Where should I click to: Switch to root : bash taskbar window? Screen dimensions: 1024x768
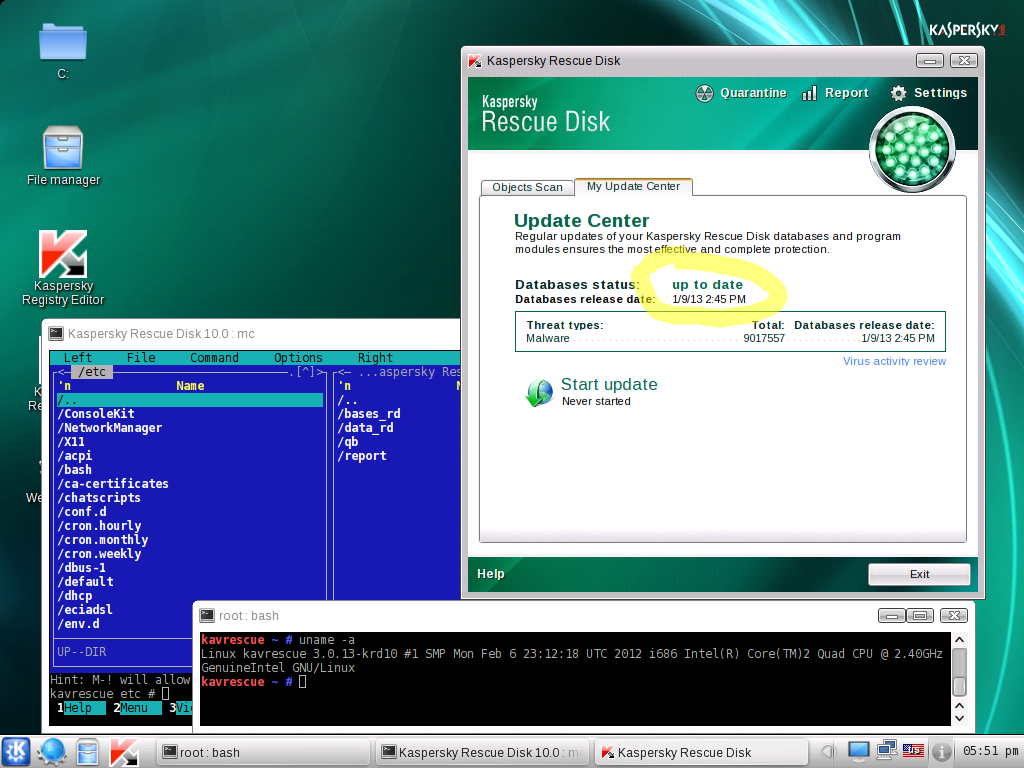click(x=263, y=752)
